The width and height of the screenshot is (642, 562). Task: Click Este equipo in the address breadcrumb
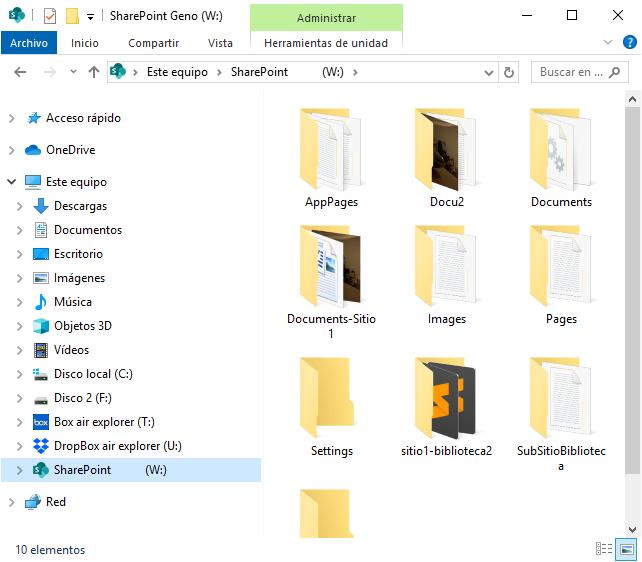pos(179,72)
